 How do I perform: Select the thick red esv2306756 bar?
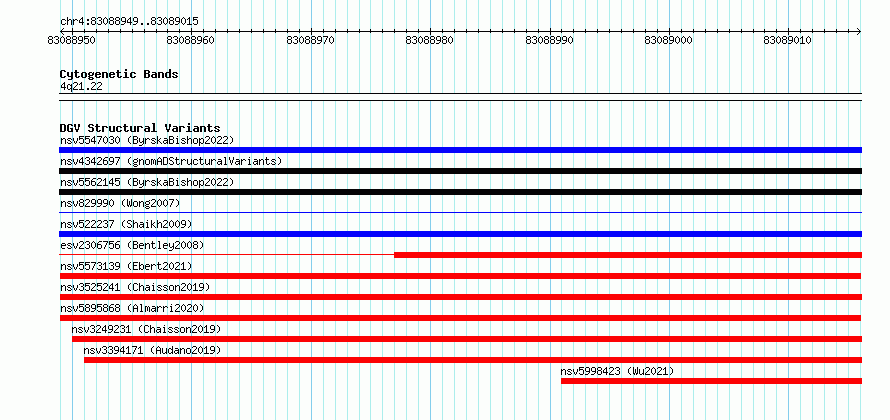628,255
